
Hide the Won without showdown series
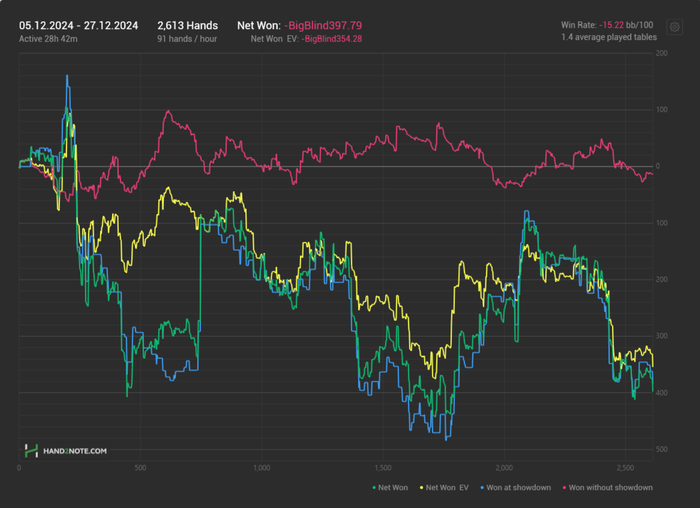[610, 487]
